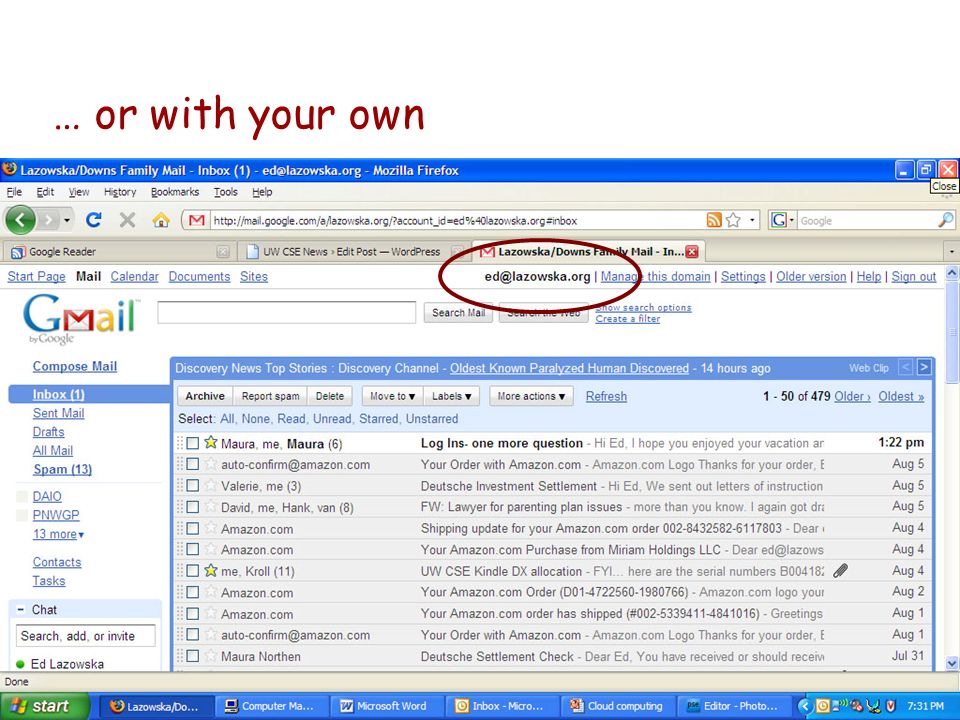Select the checkbox for the Shipping update email
This screenshot has width=960, height=720.
[x=193, y=528]
